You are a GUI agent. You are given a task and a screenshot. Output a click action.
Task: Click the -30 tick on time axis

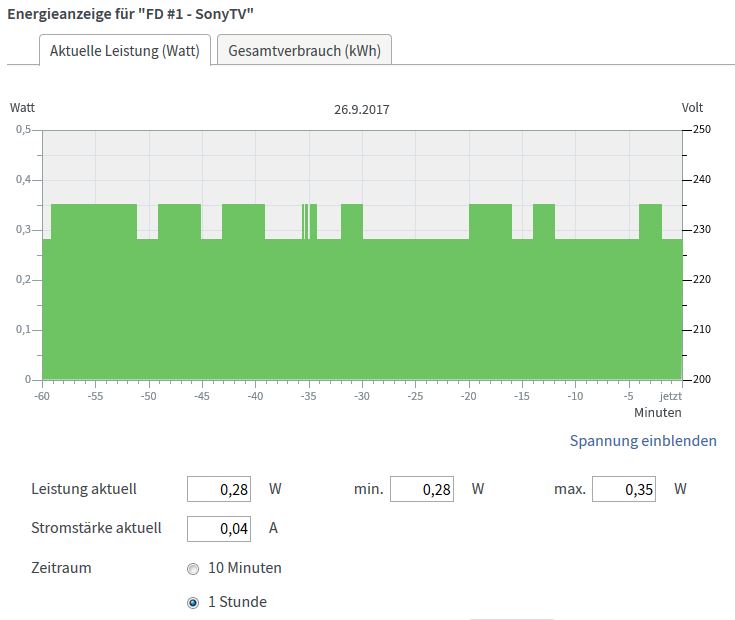point(361,396)
